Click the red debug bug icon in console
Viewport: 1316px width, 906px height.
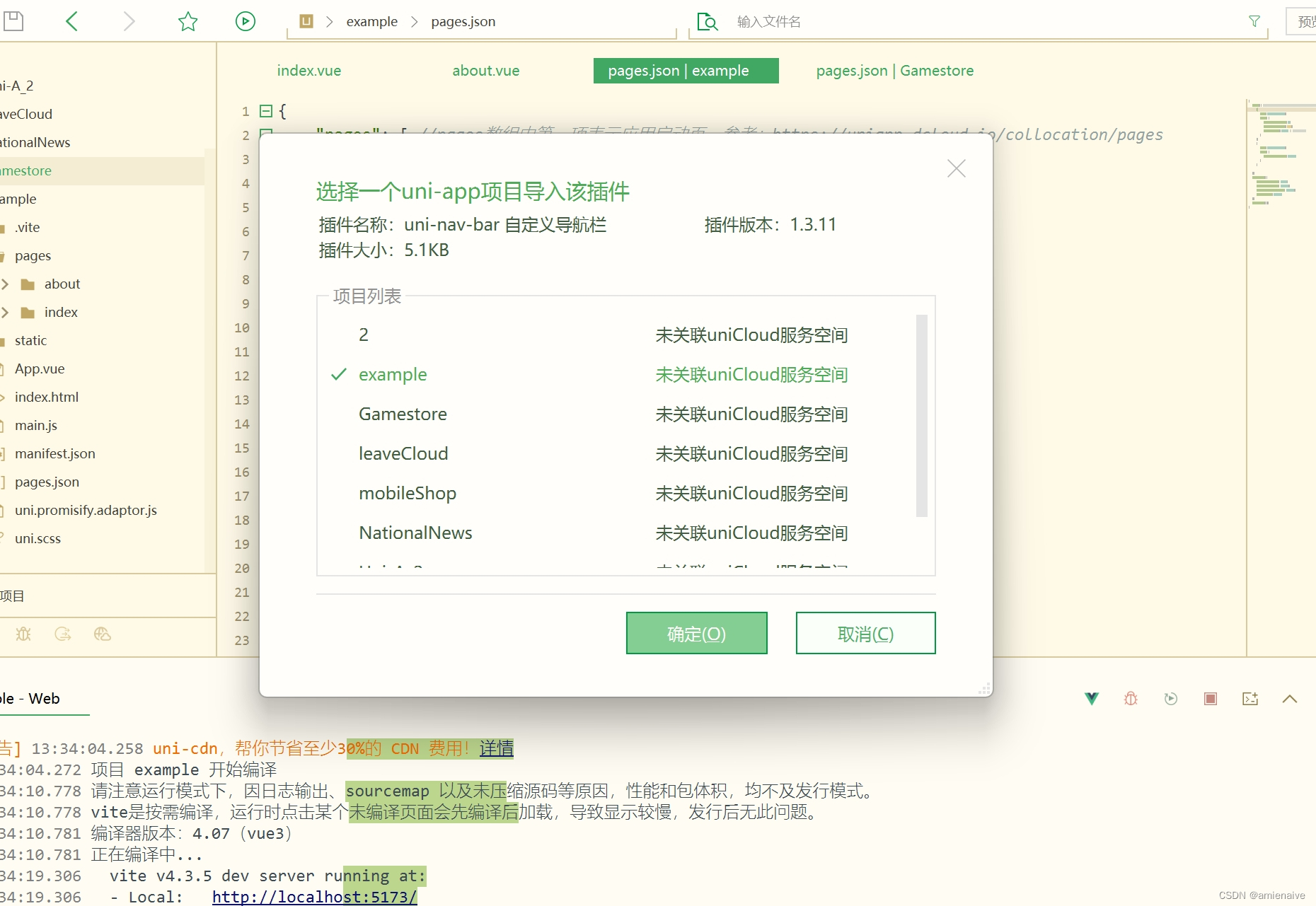[x=1131, y=699]
